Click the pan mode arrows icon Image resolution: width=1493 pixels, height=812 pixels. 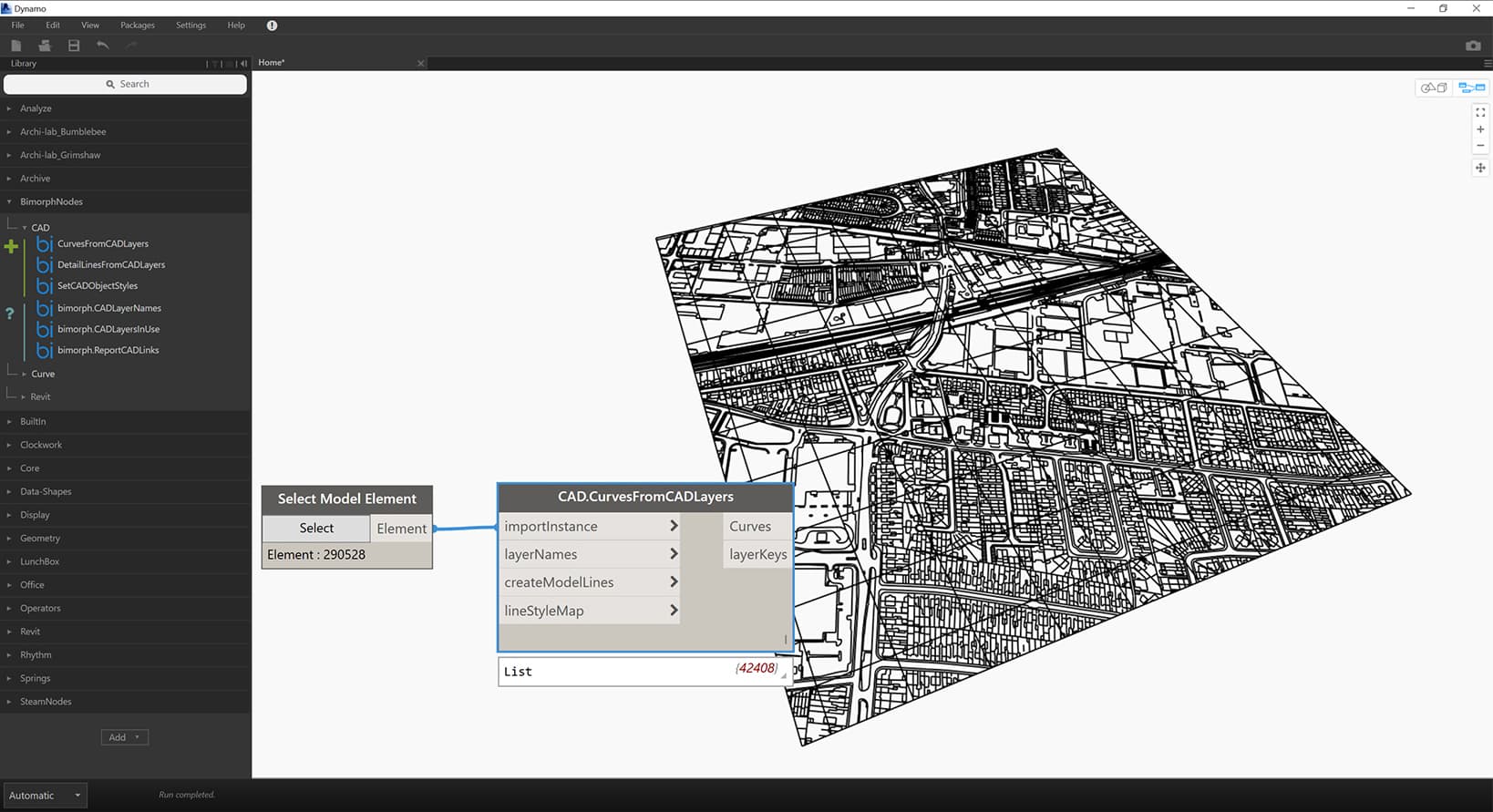coord(1480,168)
